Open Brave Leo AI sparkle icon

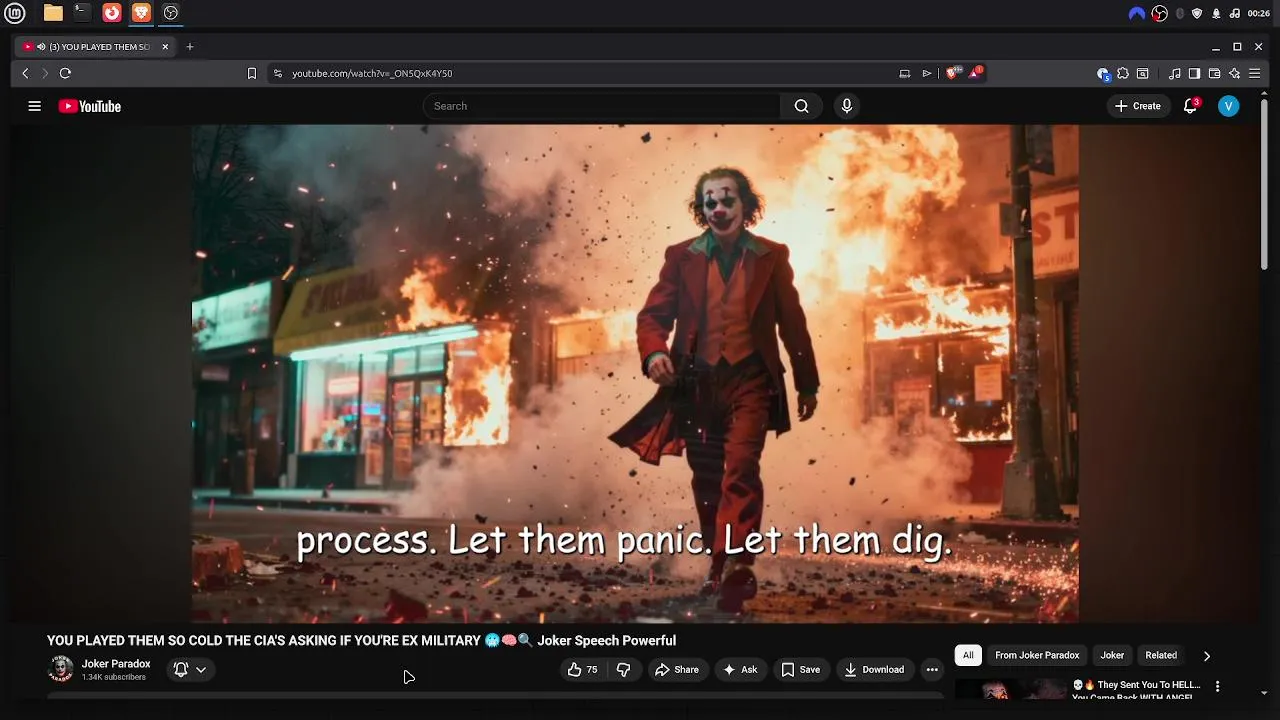[x=1235, y=73]
